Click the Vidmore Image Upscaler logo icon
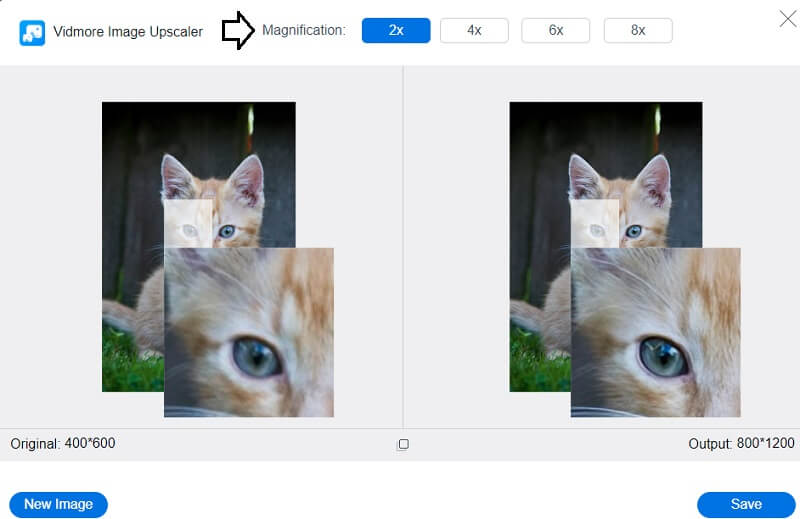The image size is (800, 519). 32,32
